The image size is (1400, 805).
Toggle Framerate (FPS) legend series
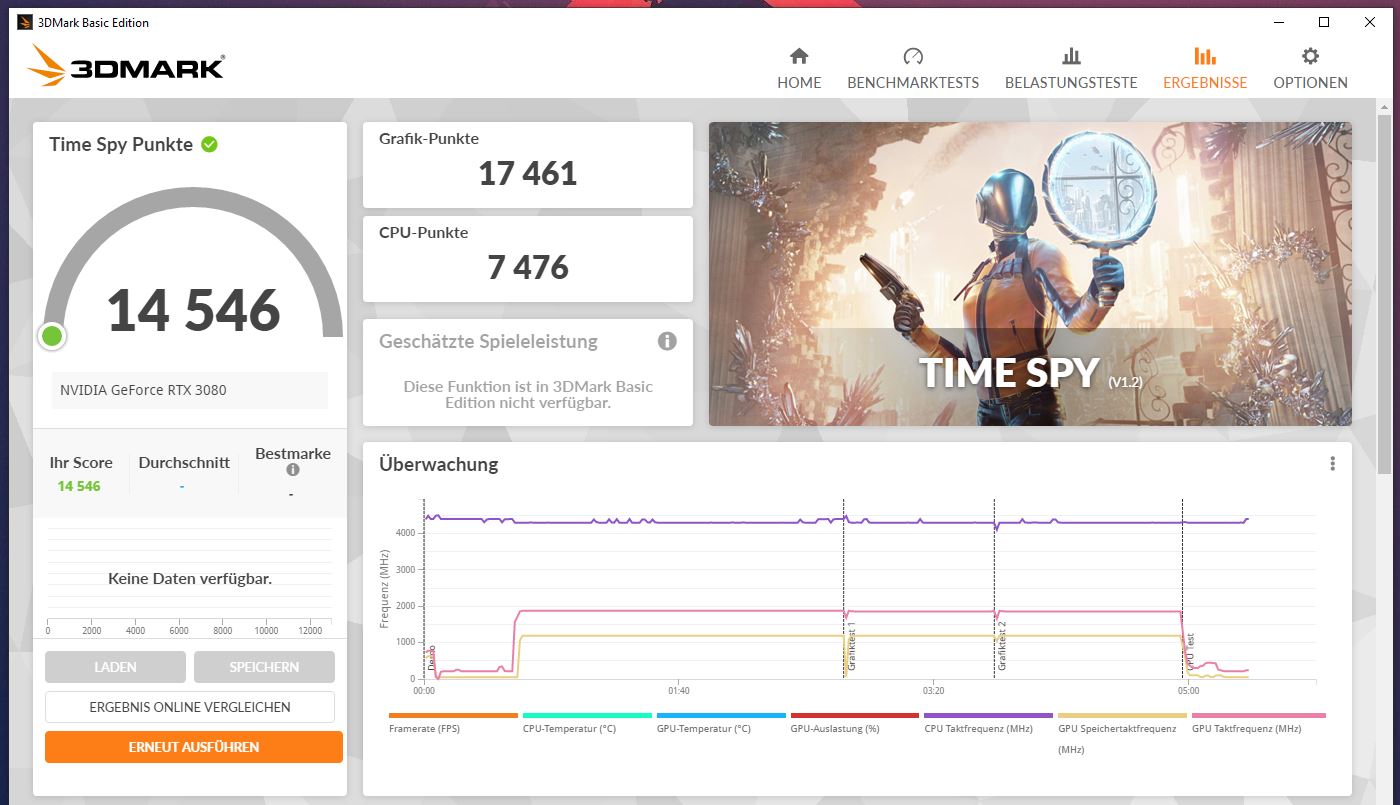(453, 725)
